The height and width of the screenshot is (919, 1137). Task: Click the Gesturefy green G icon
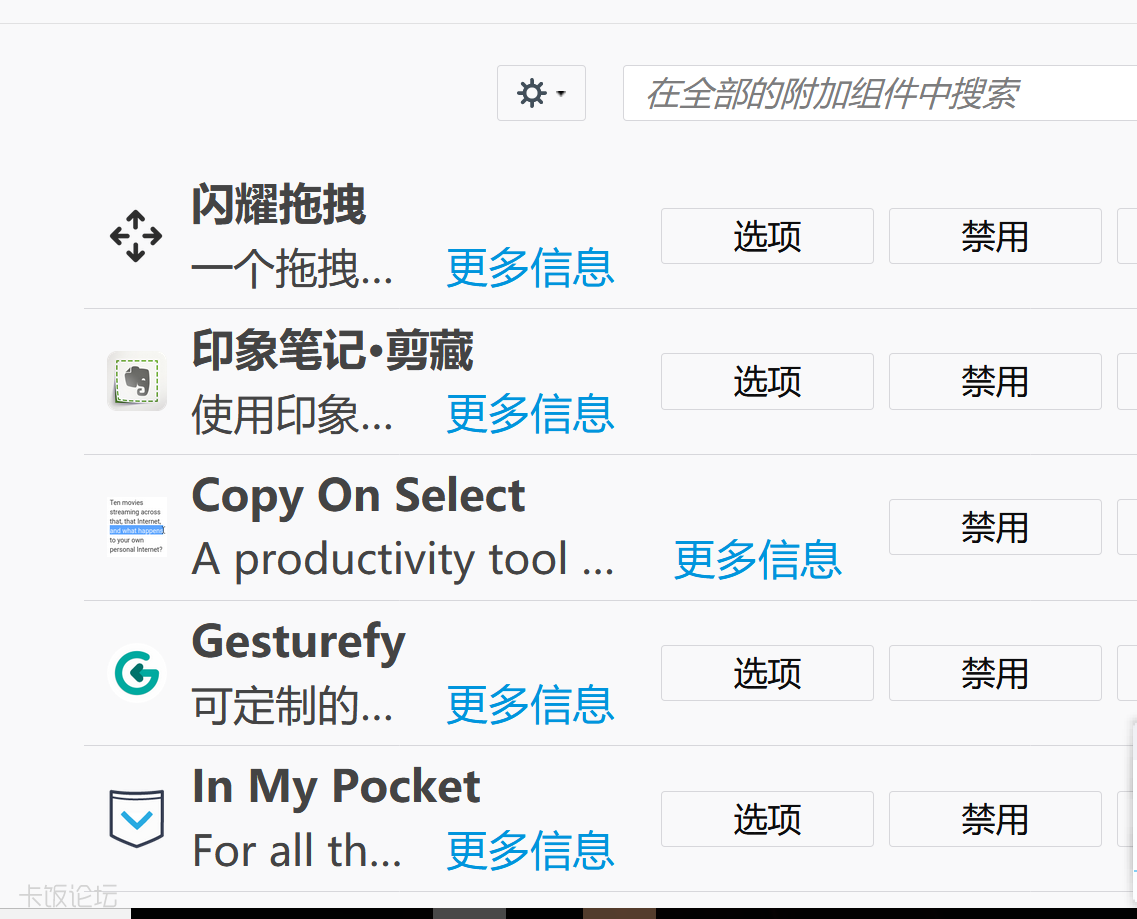[137, 672]
